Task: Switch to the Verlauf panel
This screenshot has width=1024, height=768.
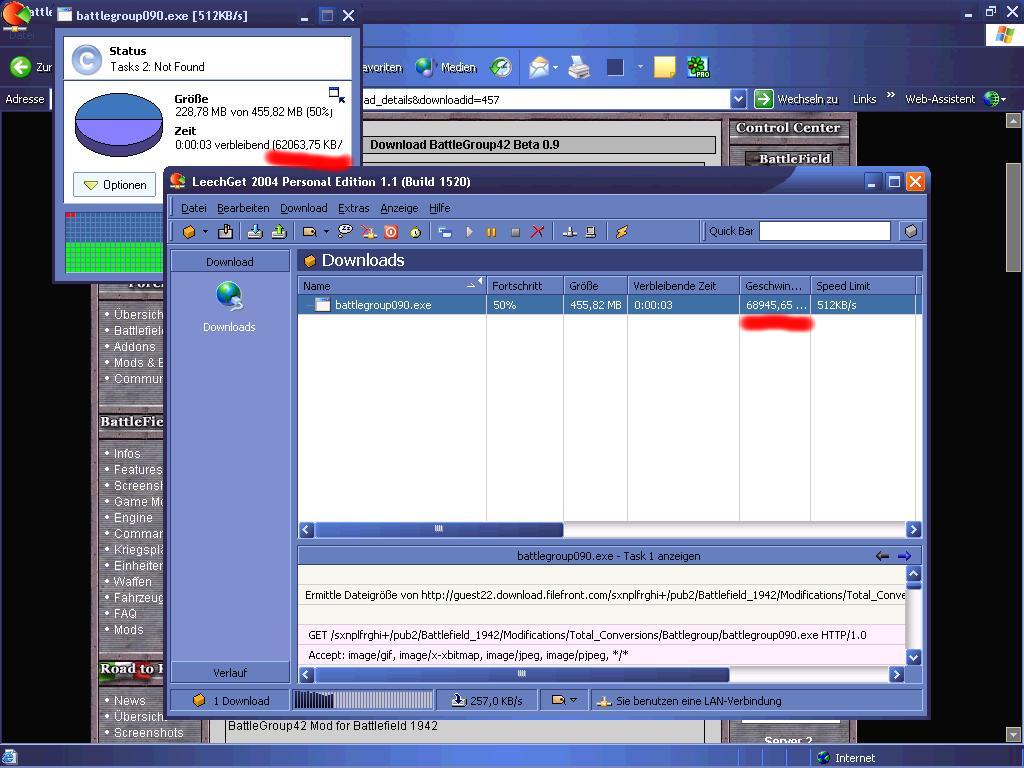Action: [229, 673]
